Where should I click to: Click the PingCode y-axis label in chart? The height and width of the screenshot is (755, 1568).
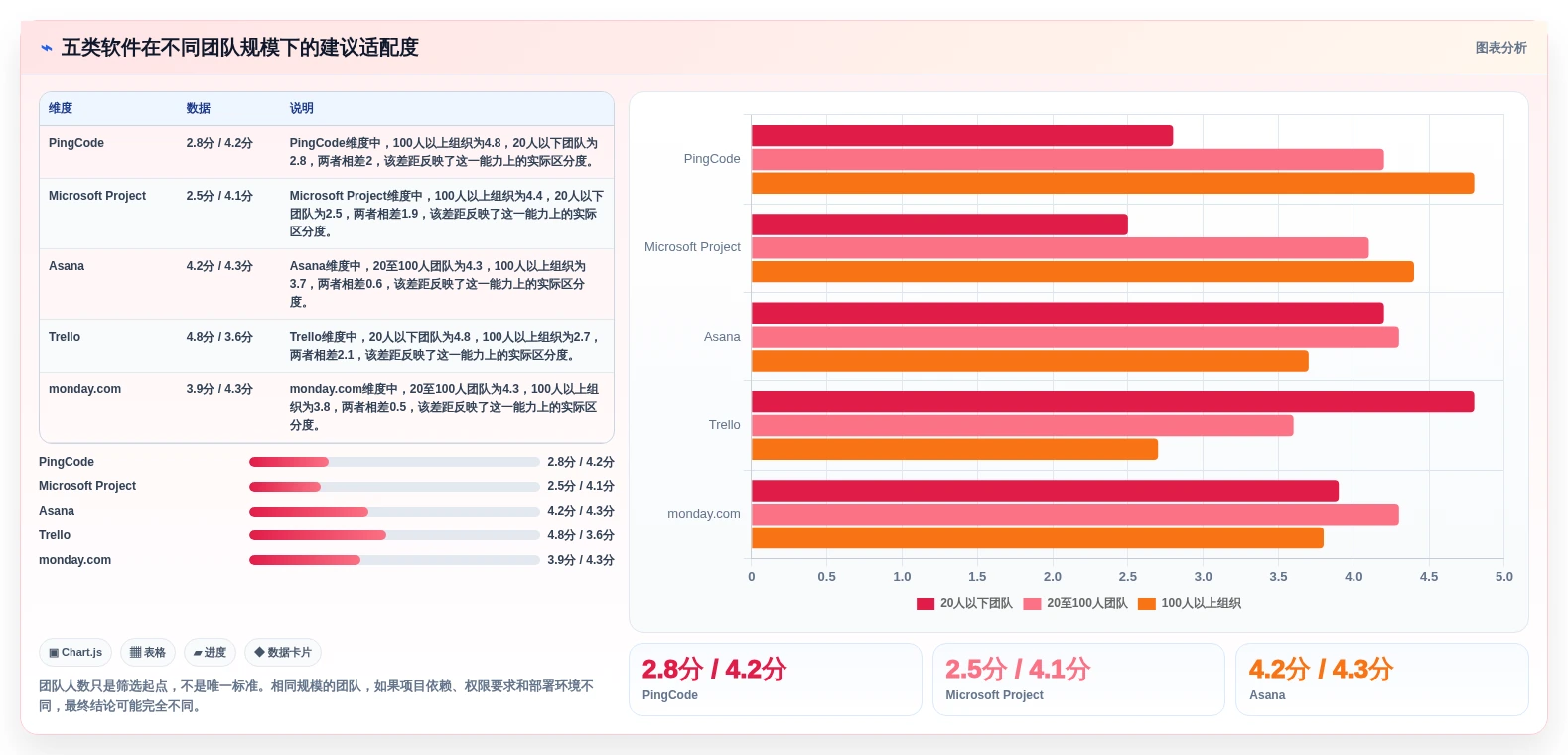pos(712,159)
